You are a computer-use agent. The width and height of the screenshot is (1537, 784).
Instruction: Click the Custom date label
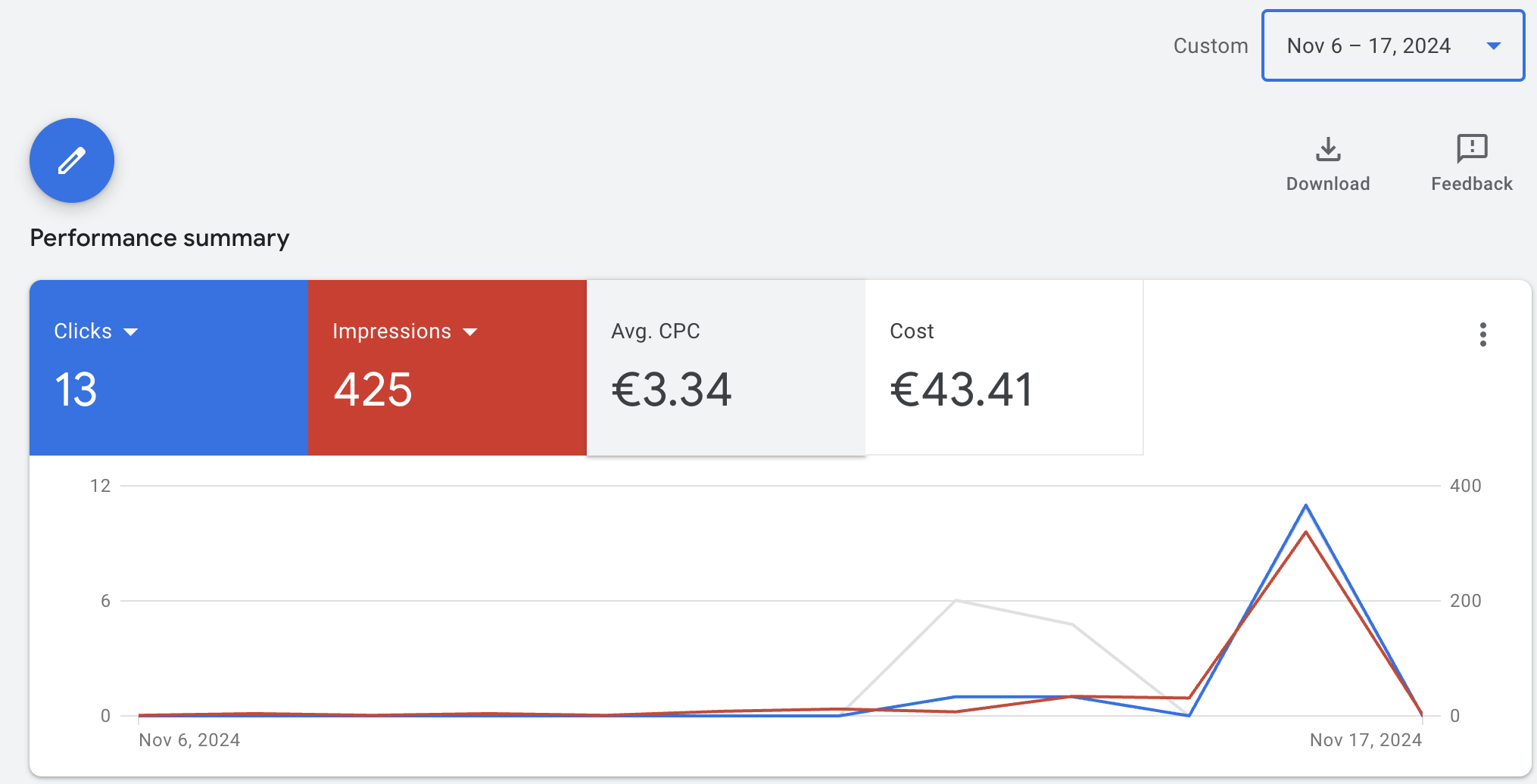coord(1211,46)
